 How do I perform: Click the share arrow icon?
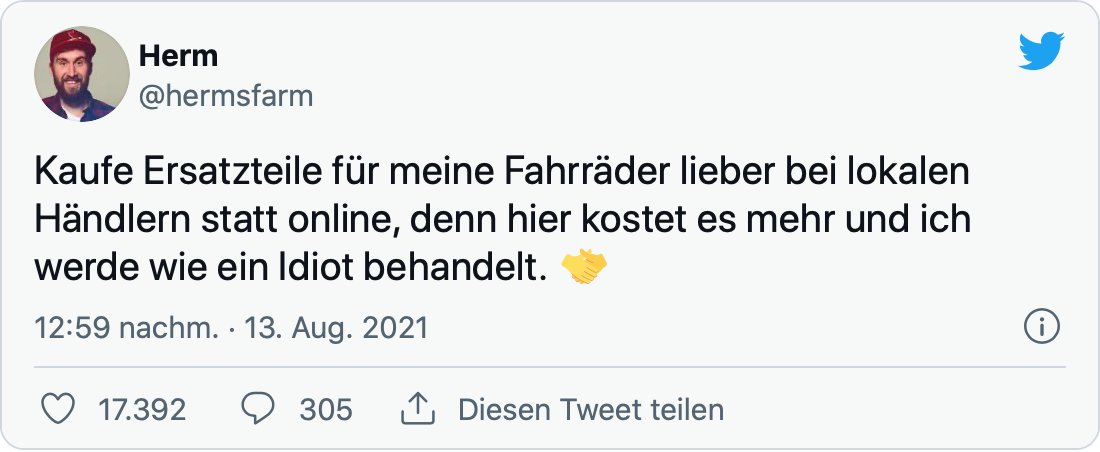tap(415, 408)
